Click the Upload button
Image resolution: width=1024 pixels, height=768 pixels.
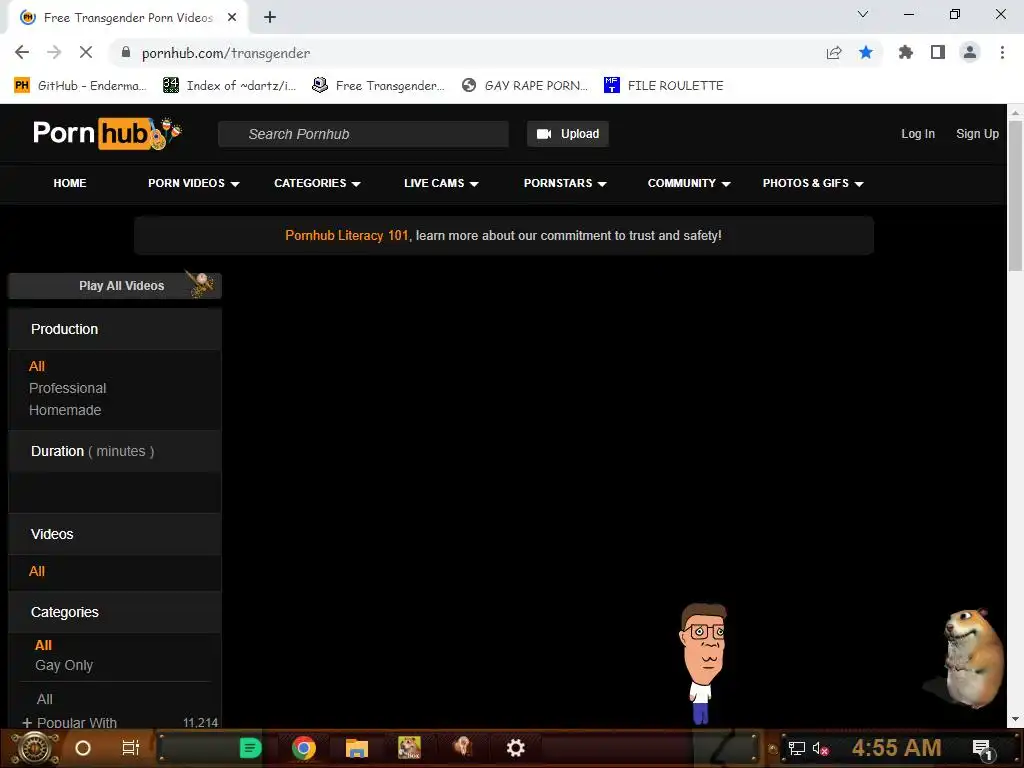[568, 134]
